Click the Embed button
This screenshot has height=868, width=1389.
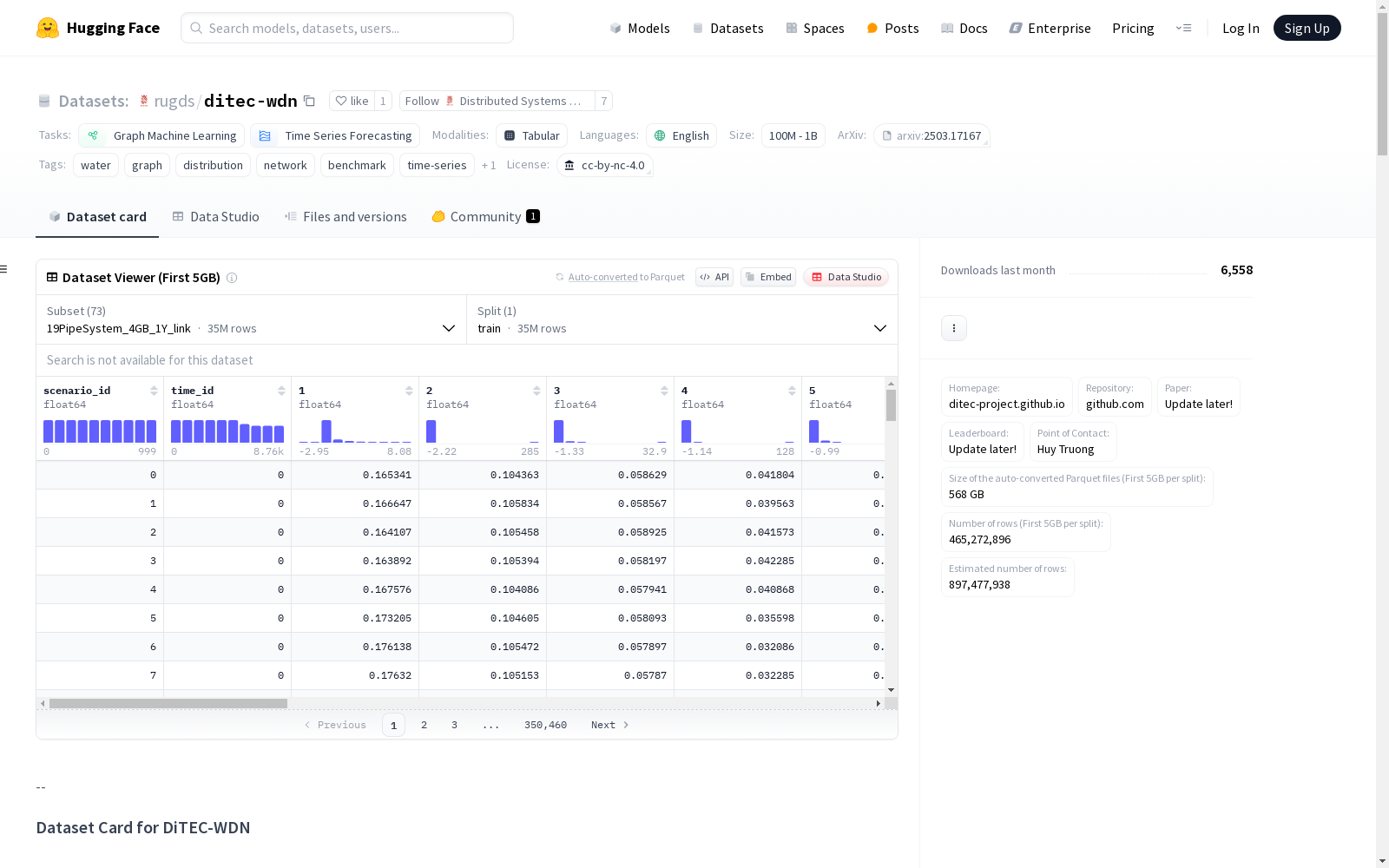(768, 277)
